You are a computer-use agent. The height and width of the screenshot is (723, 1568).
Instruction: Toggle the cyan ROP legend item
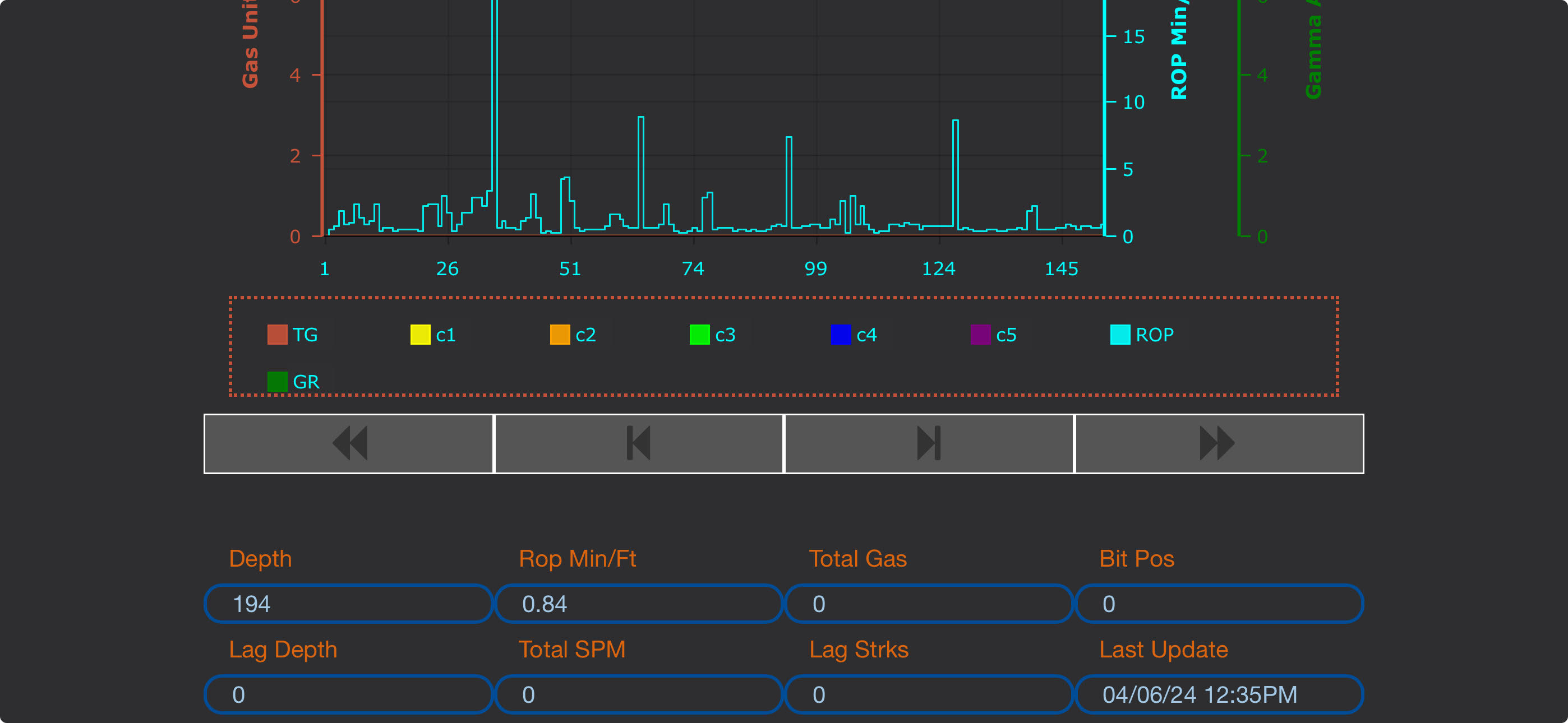(x=1142, y=335)
